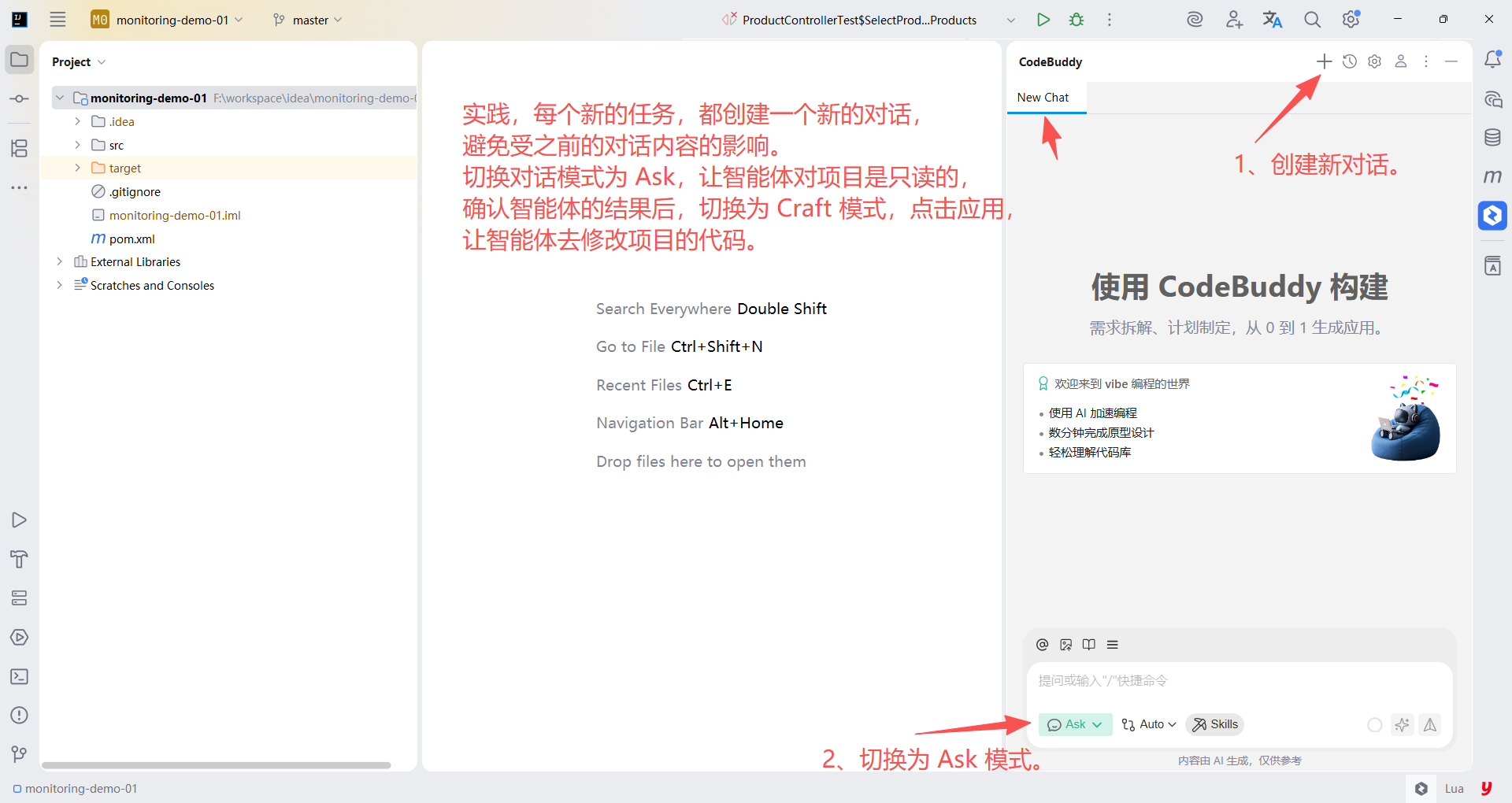Click the book icon above chat input

(1089, 645)
